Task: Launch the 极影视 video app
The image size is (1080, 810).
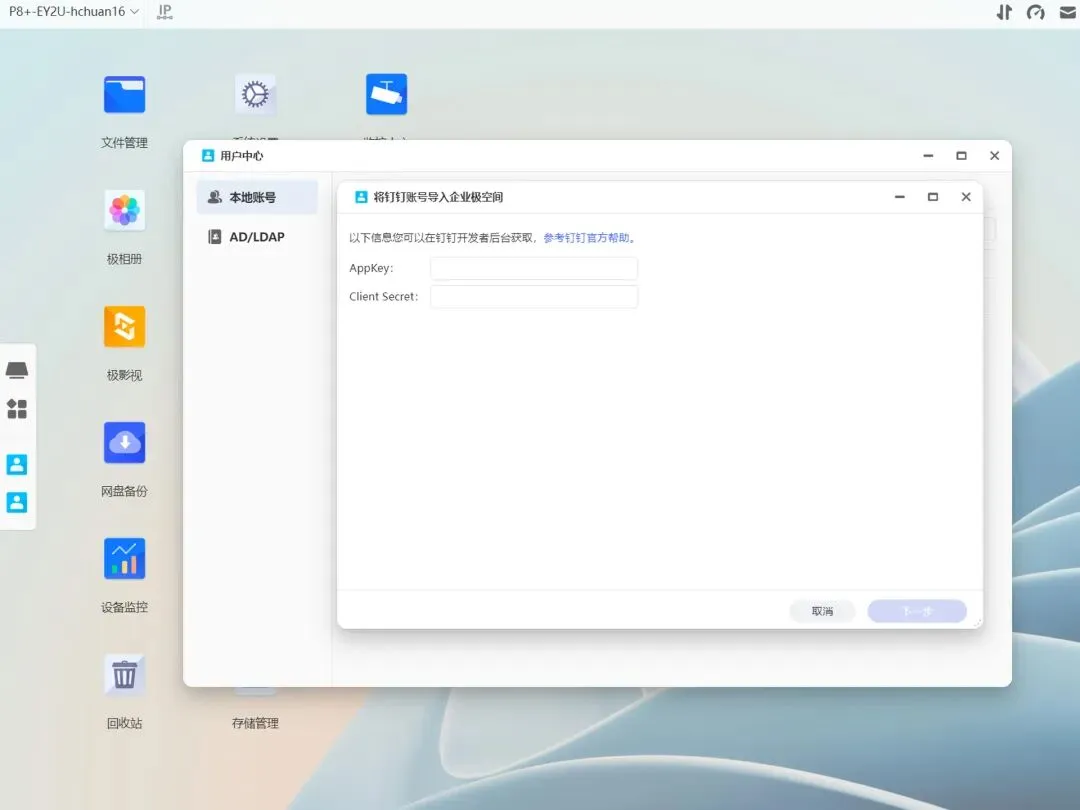Action: pyautogui.click(x=124, y=326)
